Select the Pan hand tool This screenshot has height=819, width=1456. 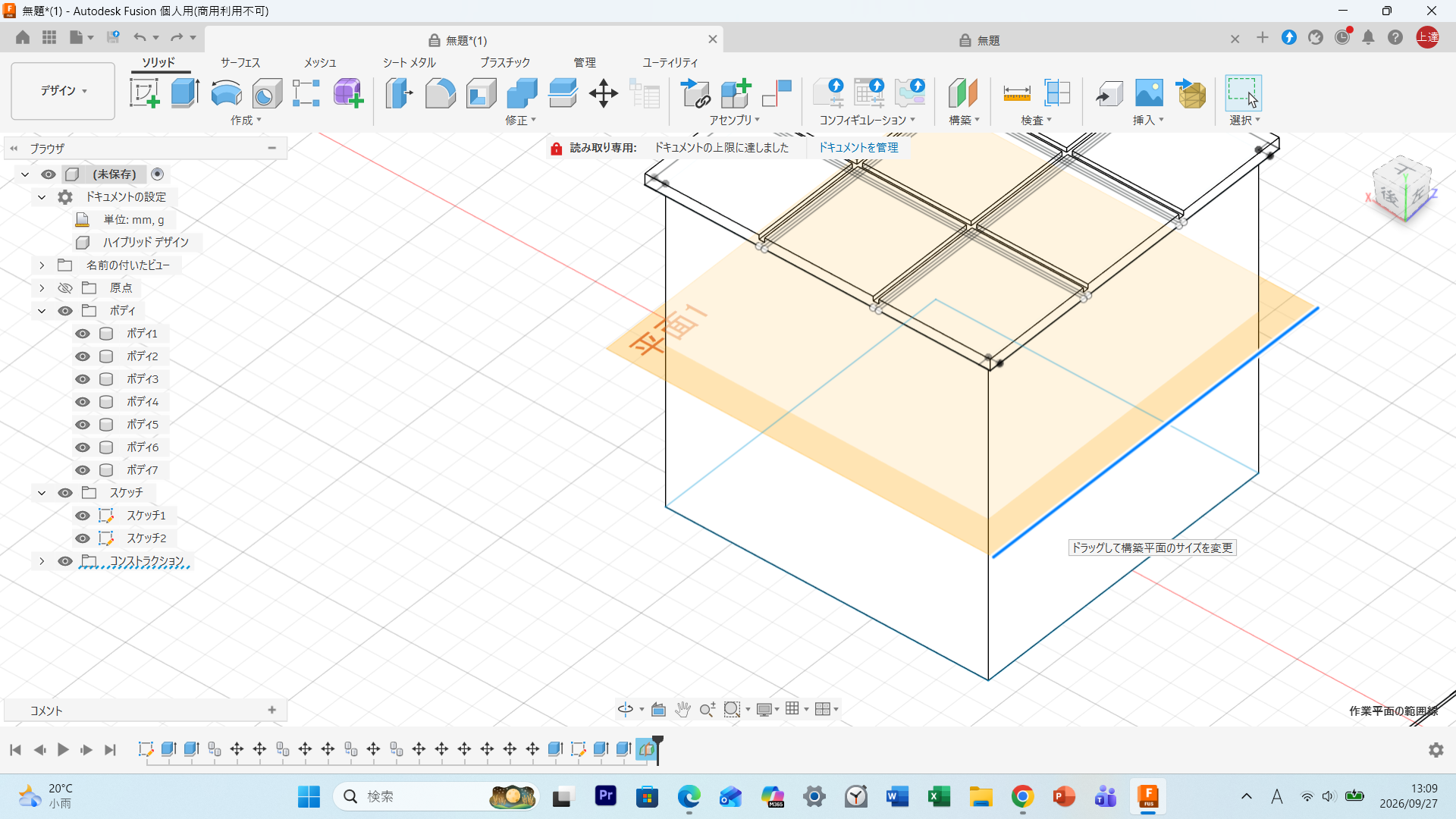pyautogui.click(x=682, y=709)
